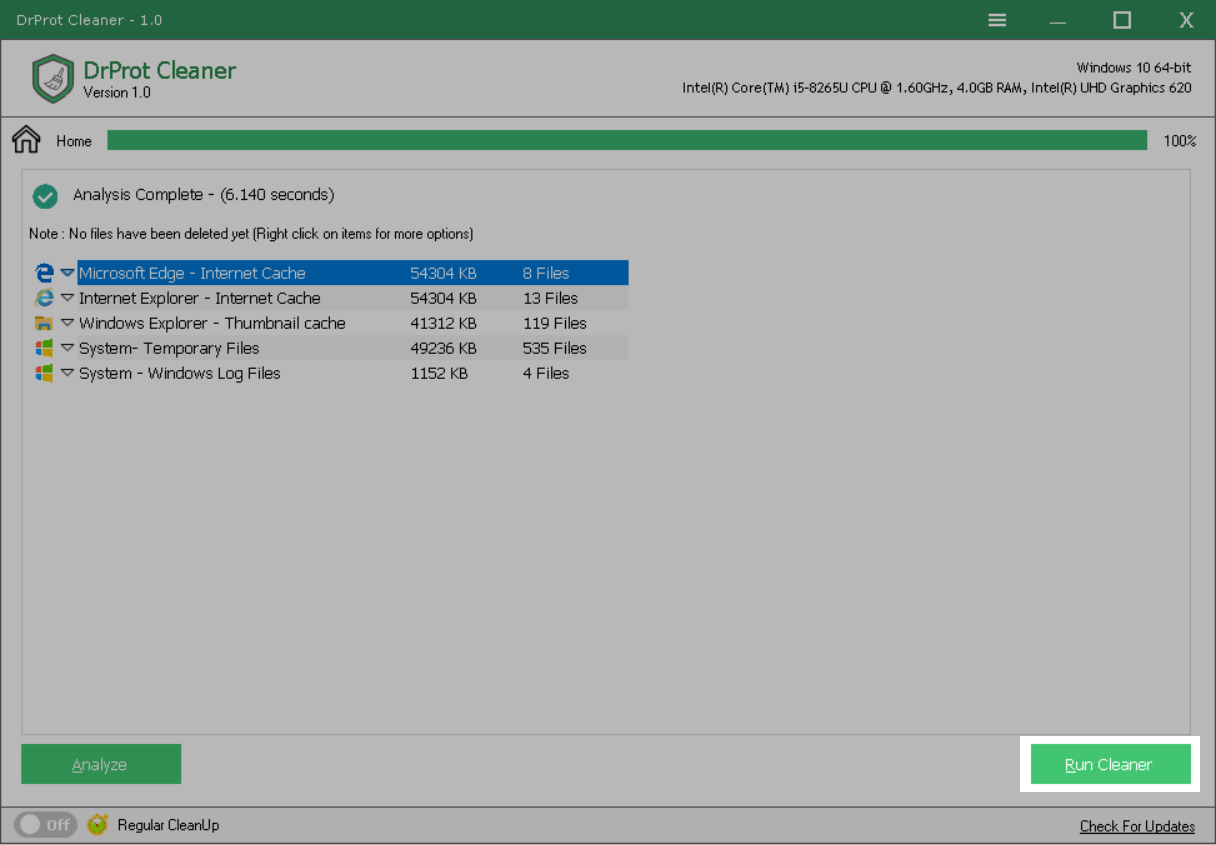
Task: Click the Regular CleanUp clock icon
Action: click(x=97, y=825)
